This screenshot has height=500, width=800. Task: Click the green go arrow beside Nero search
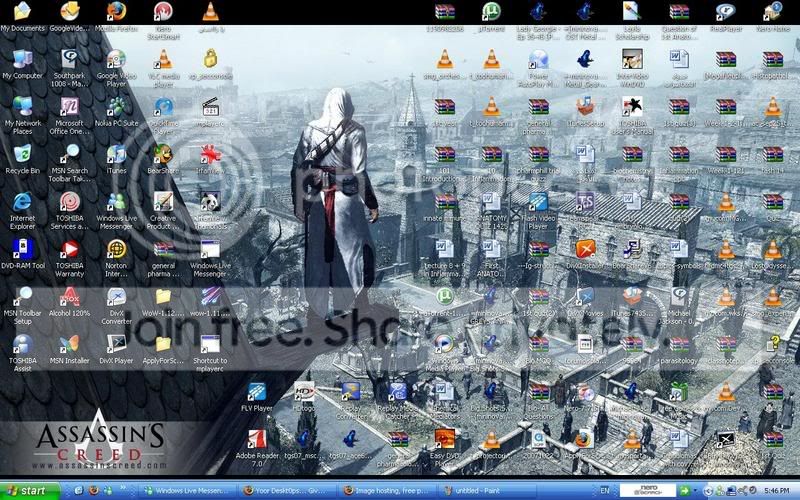pyautogui.click(x=684, y=491)
